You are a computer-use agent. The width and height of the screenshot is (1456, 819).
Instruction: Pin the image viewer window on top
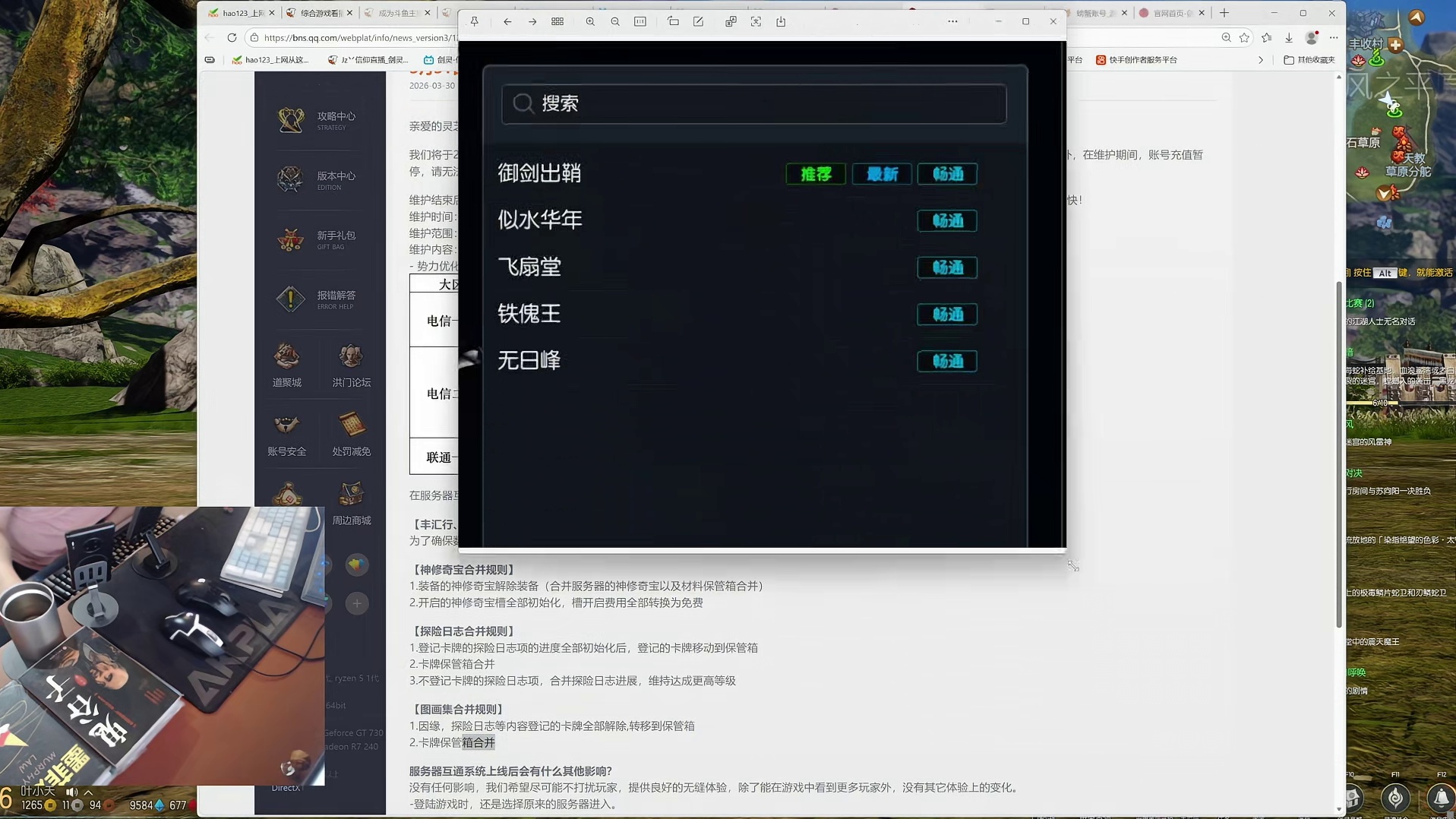click(475, 22)
